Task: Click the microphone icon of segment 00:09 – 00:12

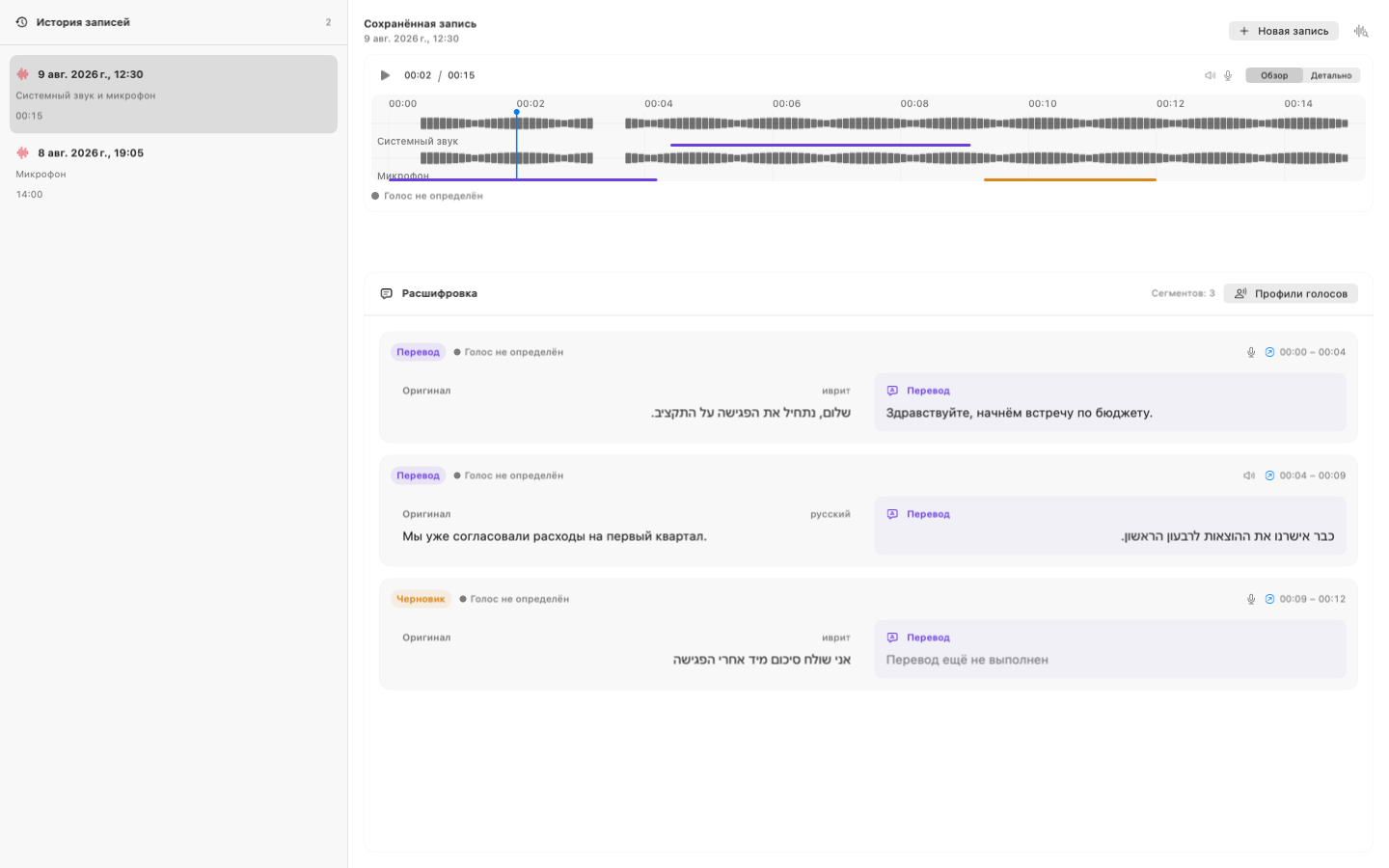Action: point(1251,599)
